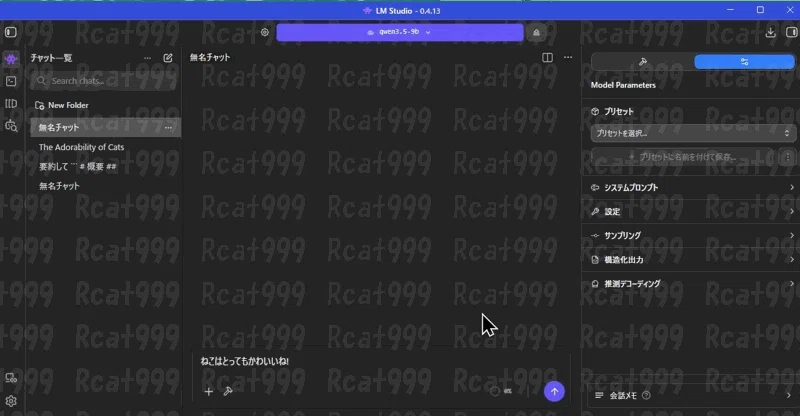Focus the Search chats field
Viewport: 800px width, 416px height.
click(105, 81)
